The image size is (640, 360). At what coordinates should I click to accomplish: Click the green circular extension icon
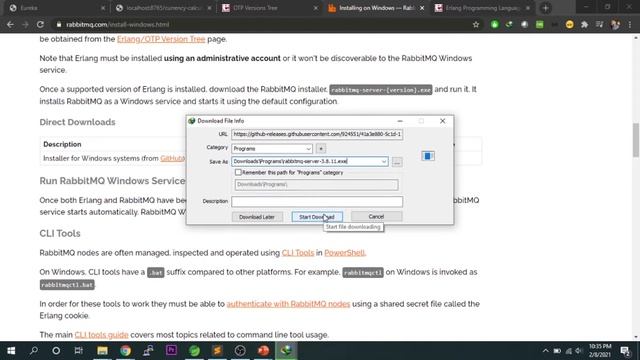tap(494, 24)
